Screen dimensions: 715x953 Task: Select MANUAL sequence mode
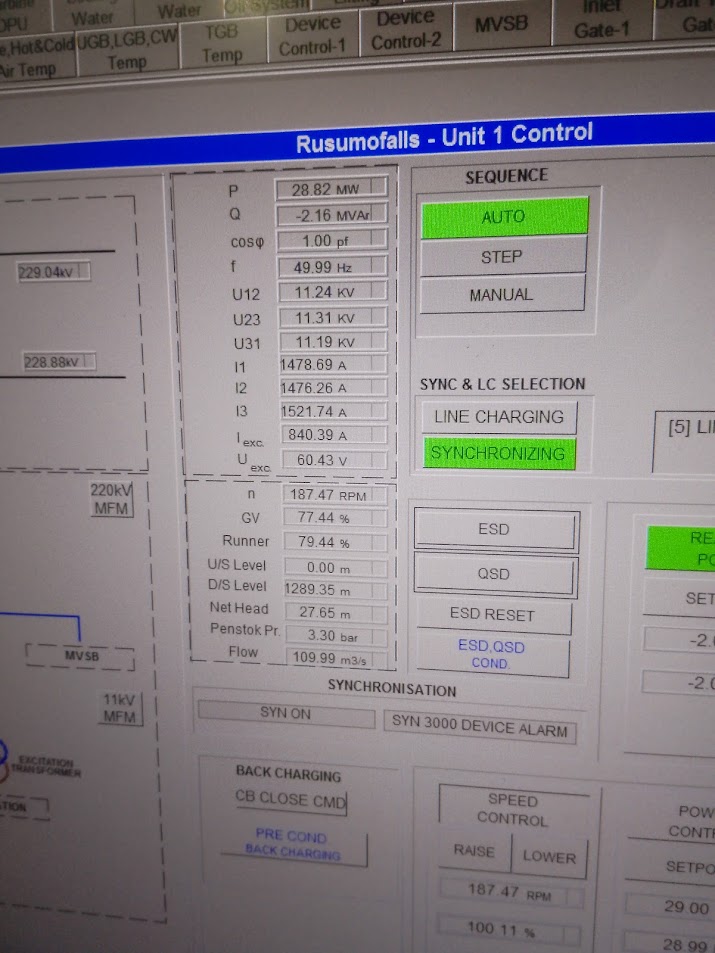point(501,294)
